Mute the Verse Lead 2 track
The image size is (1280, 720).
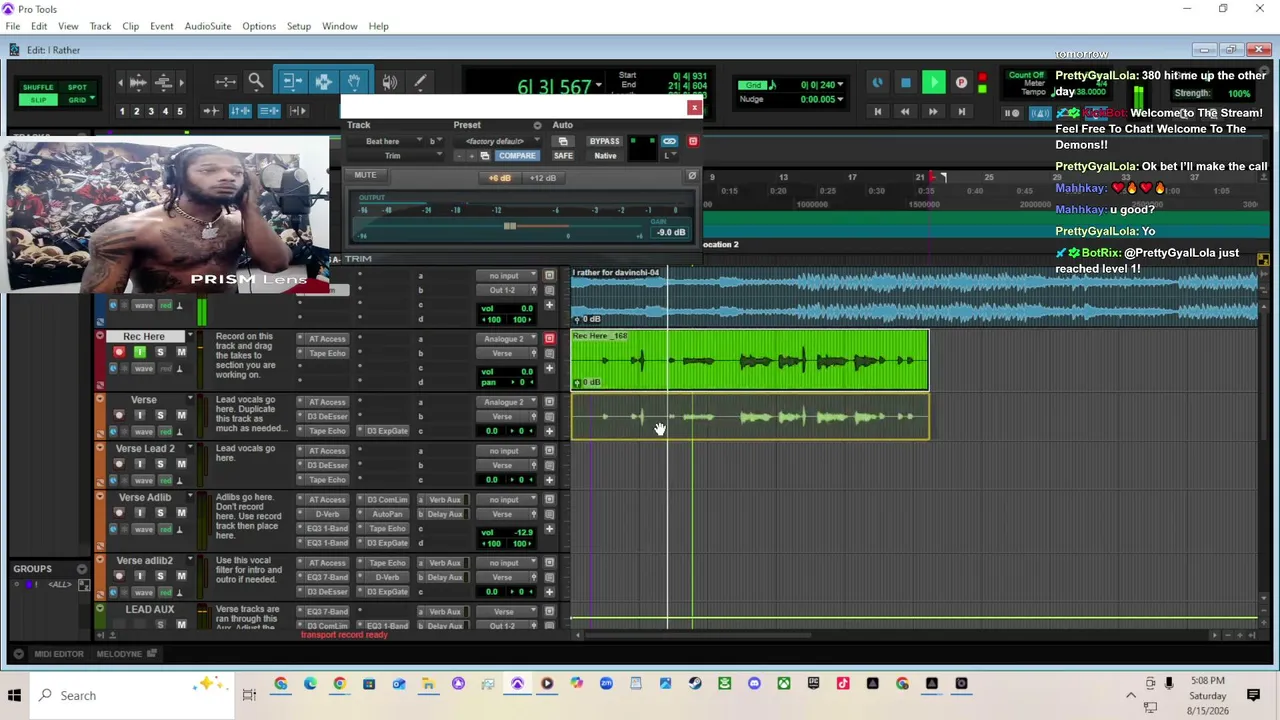click(x=181, y=464)
